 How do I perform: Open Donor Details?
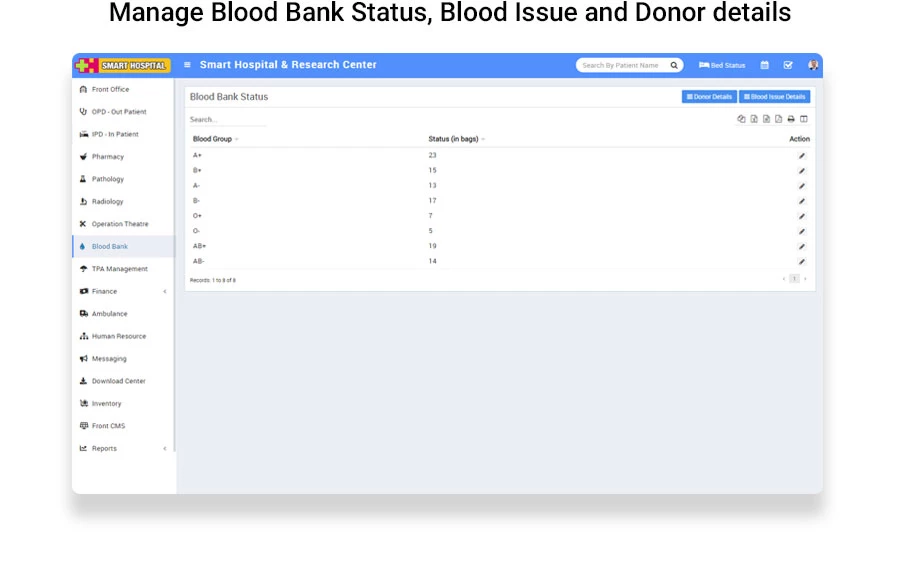pos(709,97)
